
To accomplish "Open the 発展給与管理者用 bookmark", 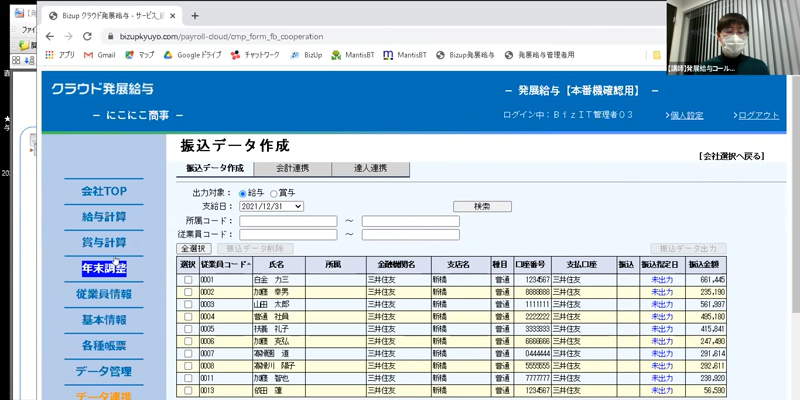I will 539,55.
